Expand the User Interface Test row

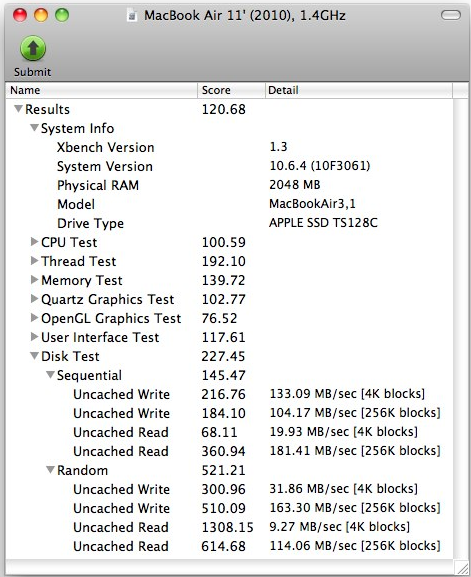pos(34,336)
